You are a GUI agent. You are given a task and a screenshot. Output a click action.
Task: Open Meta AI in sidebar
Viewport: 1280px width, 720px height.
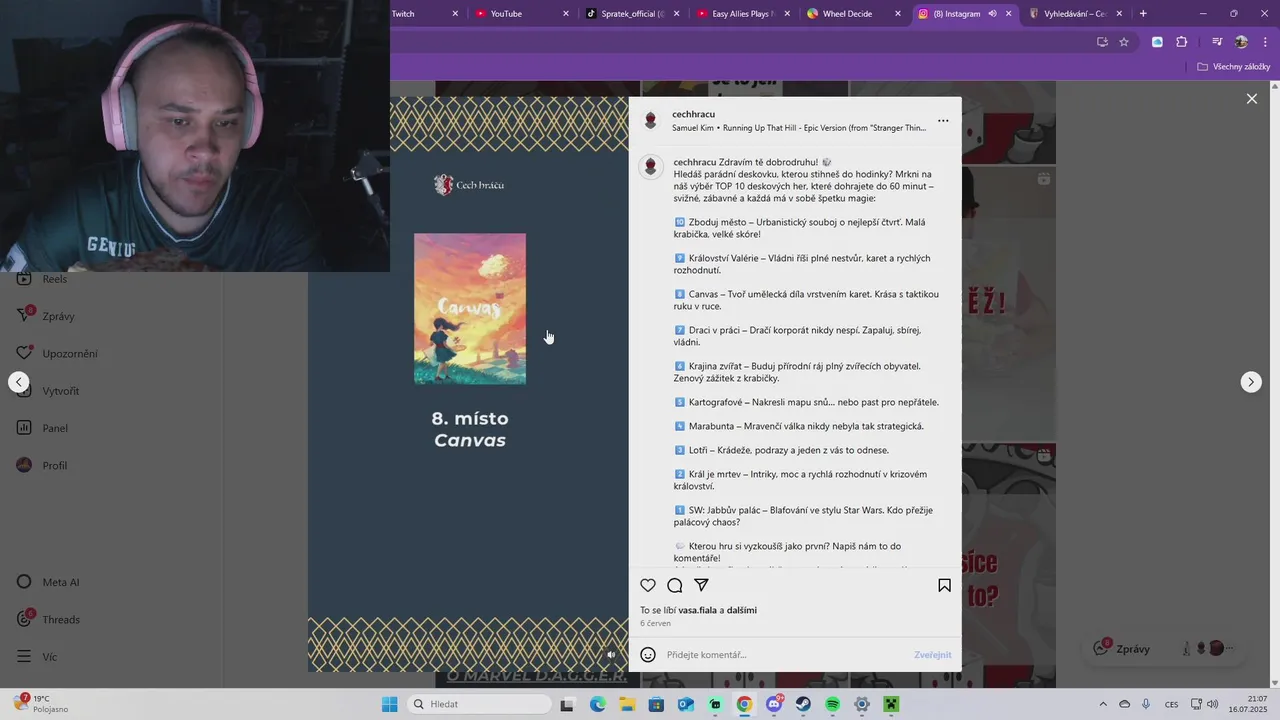click(x=48, y=582)
